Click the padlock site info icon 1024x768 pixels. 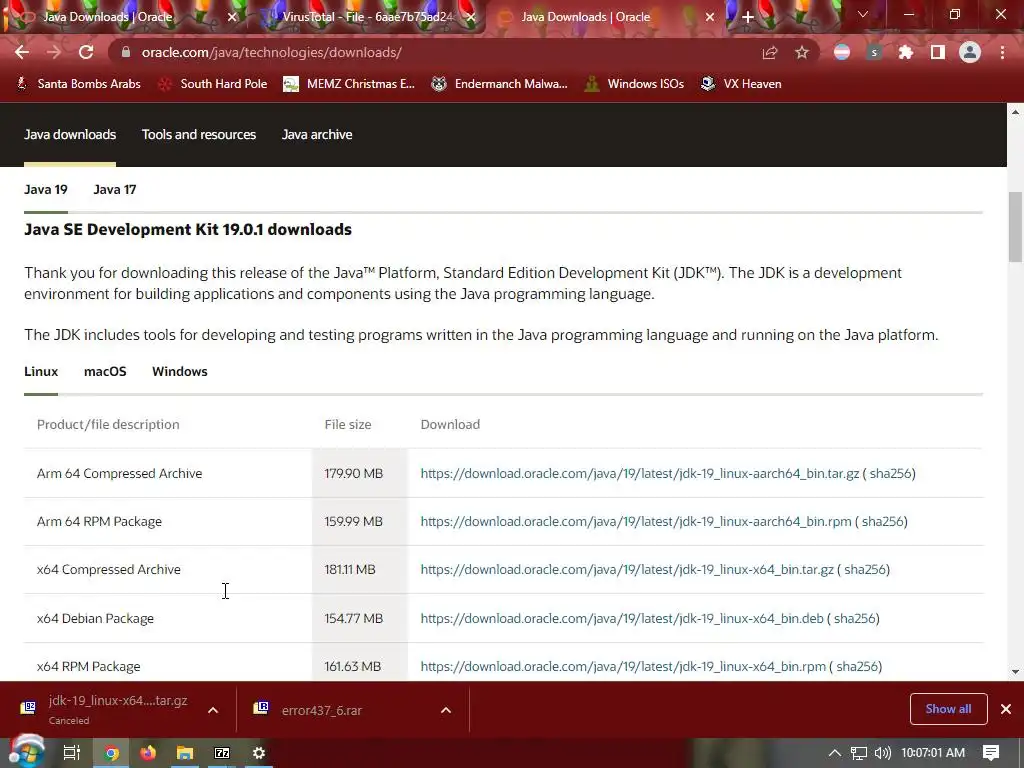click(126, 52)
